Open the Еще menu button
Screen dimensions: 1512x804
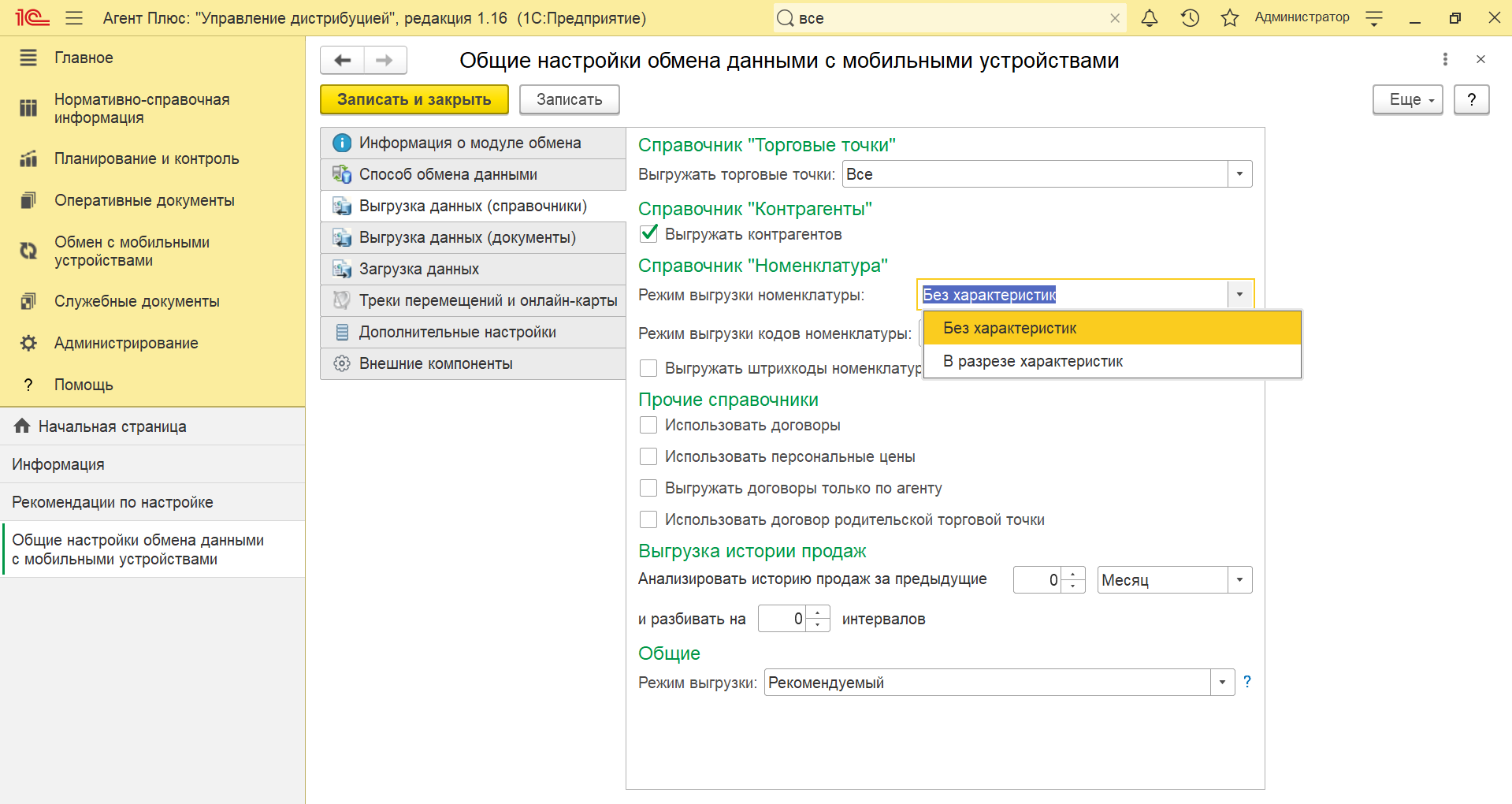pos(1407,99)
